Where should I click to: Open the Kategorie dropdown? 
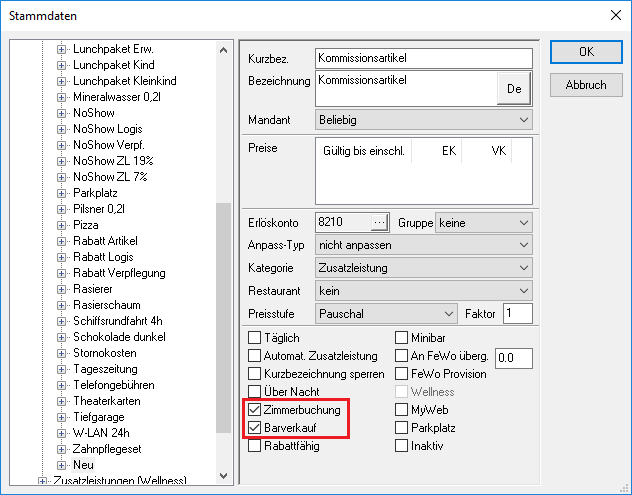click(424, 268)
